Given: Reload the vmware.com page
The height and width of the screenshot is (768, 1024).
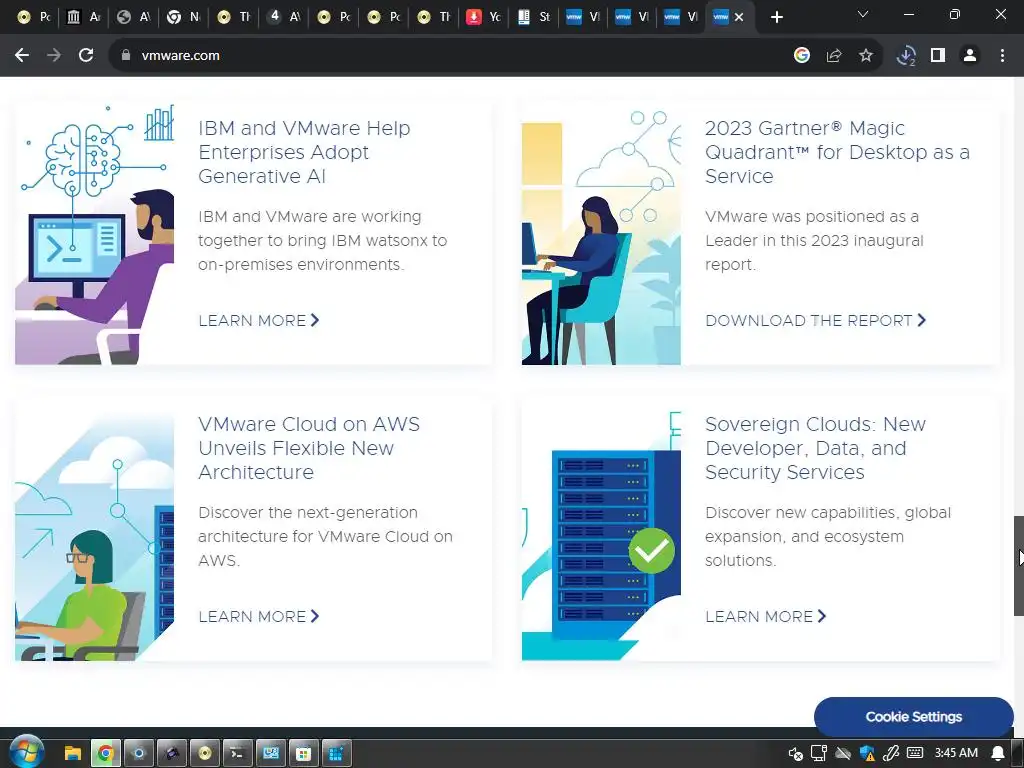Looking at the screenshot, I should tap(86, 56).
